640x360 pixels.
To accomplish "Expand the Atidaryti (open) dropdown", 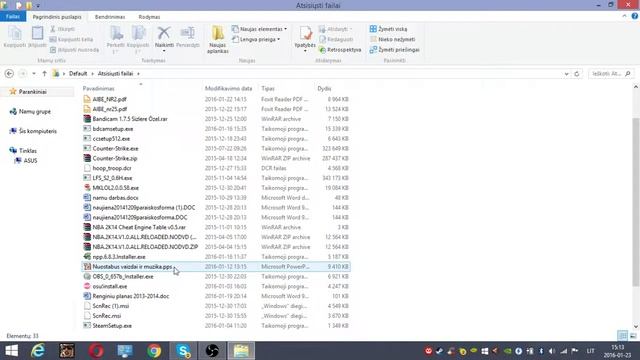I will click(351, 29).
